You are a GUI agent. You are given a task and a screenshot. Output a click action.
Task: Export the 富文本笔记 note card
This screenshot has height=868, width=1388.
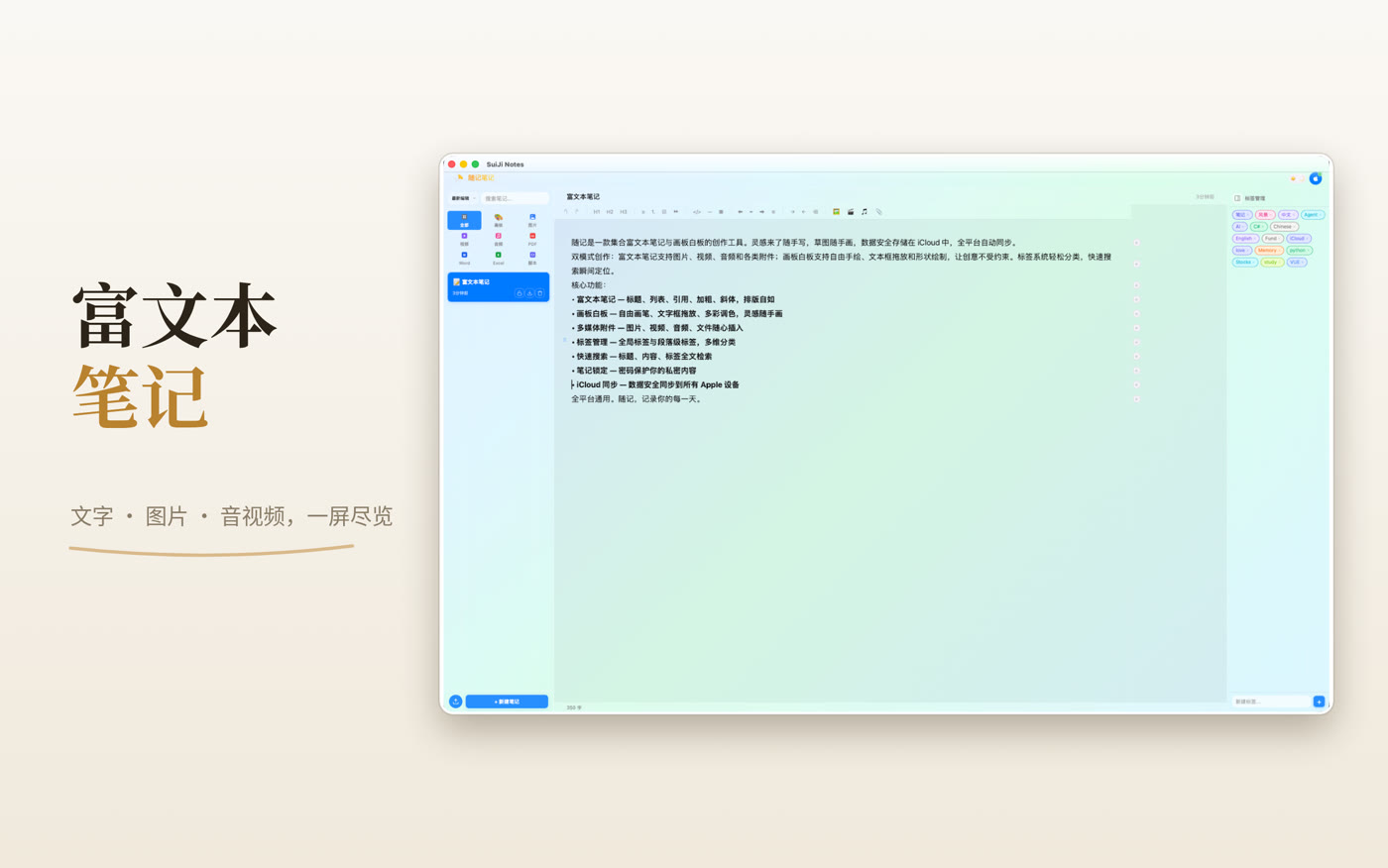point(529,293)
